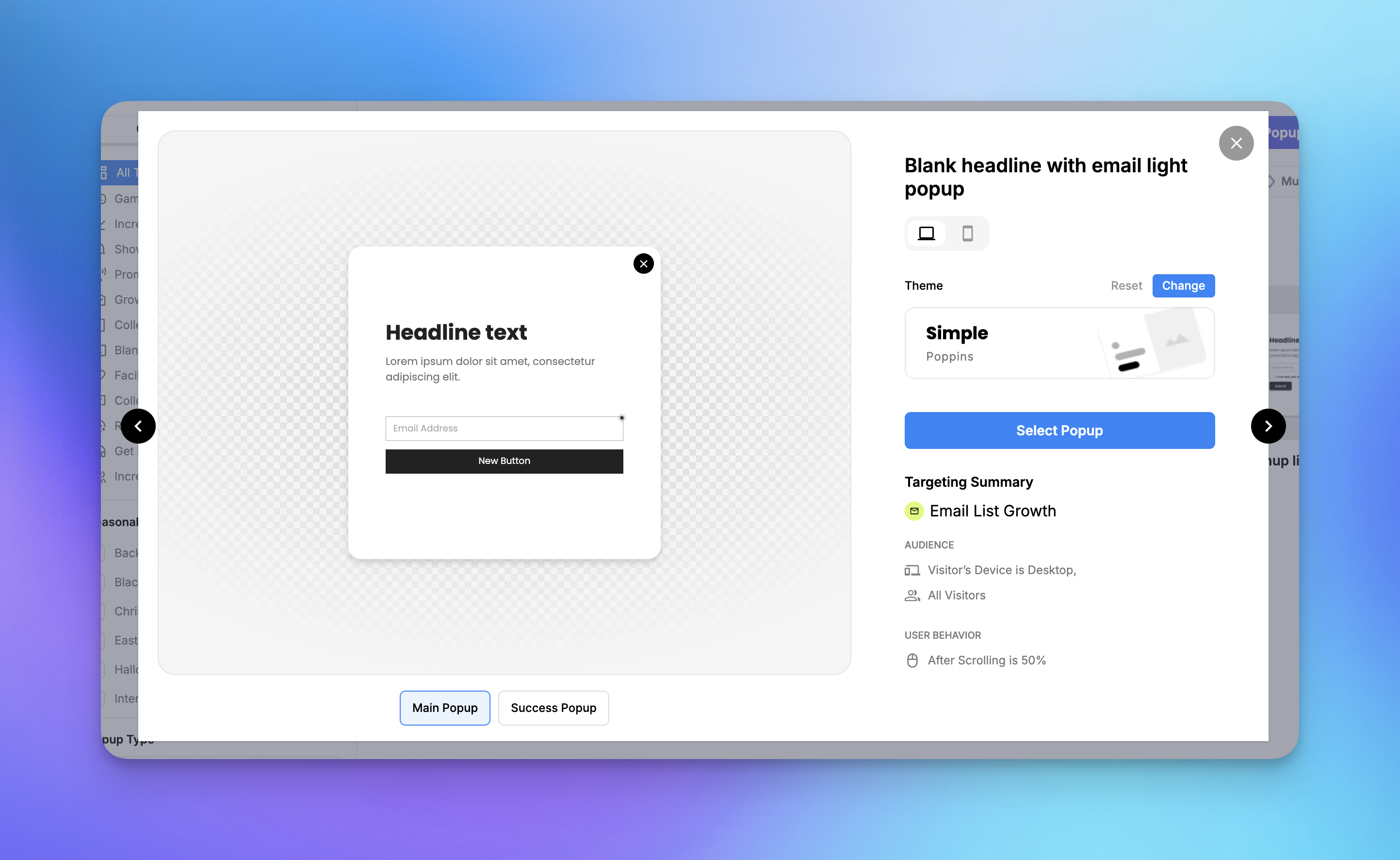Screen dimensions: 1400x860
Task: Reset the theme to default
Action: click(1126, 285)
